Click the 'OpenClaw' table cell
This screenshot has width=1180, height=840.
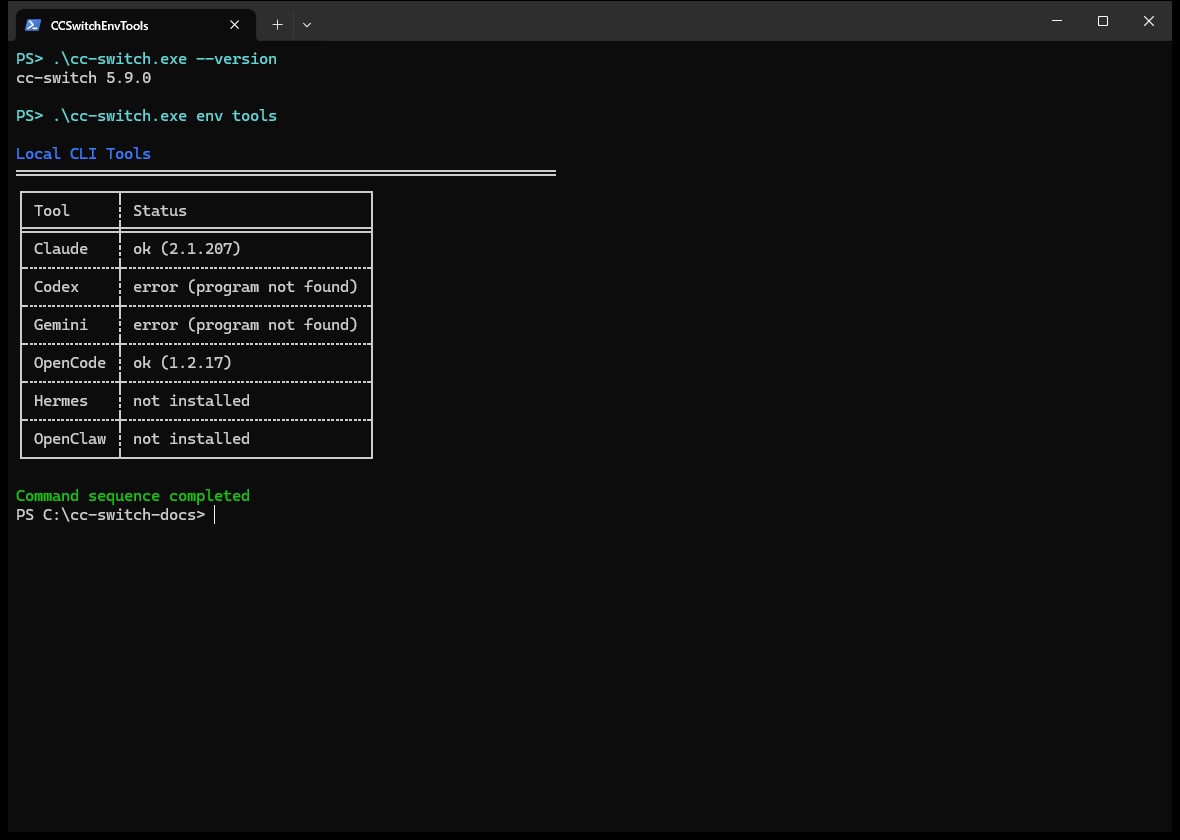pyautogui.click(x=70, y=439)
